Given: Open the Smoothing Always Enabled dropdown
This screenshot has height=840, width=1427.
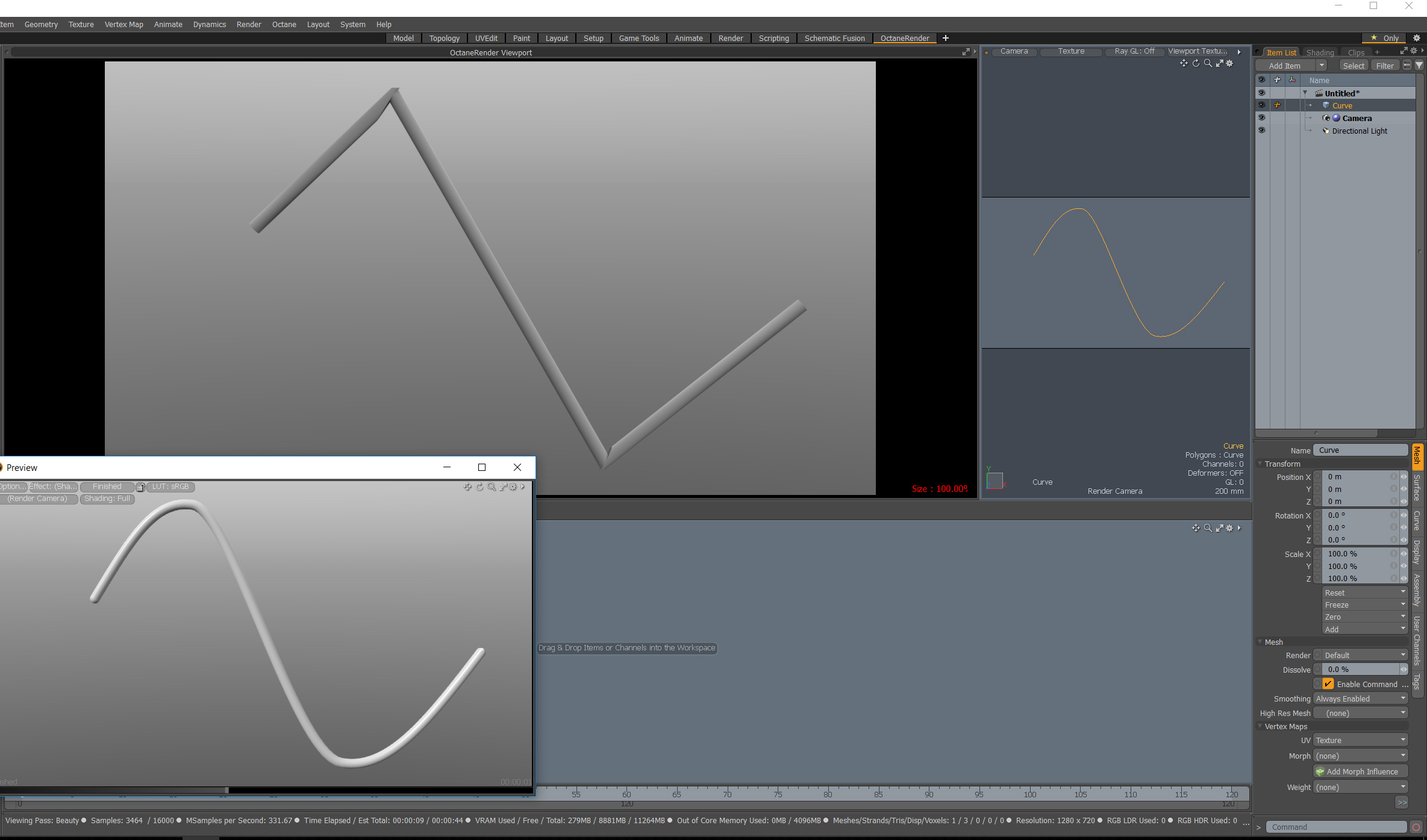Looking at the screenshot, I should pos(1360,698).
